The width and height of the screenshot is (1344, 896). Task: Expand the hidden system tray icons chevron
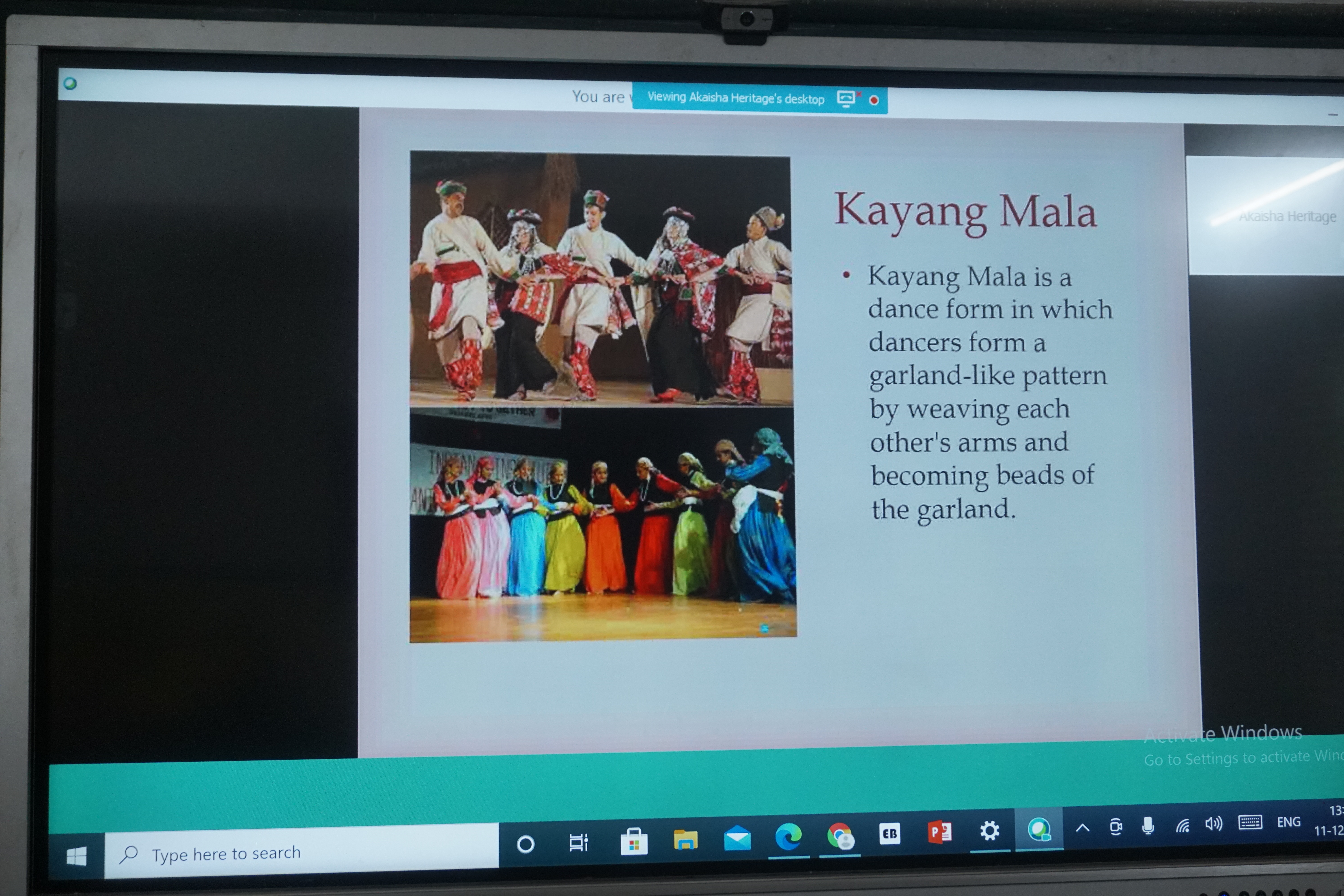1082,828
